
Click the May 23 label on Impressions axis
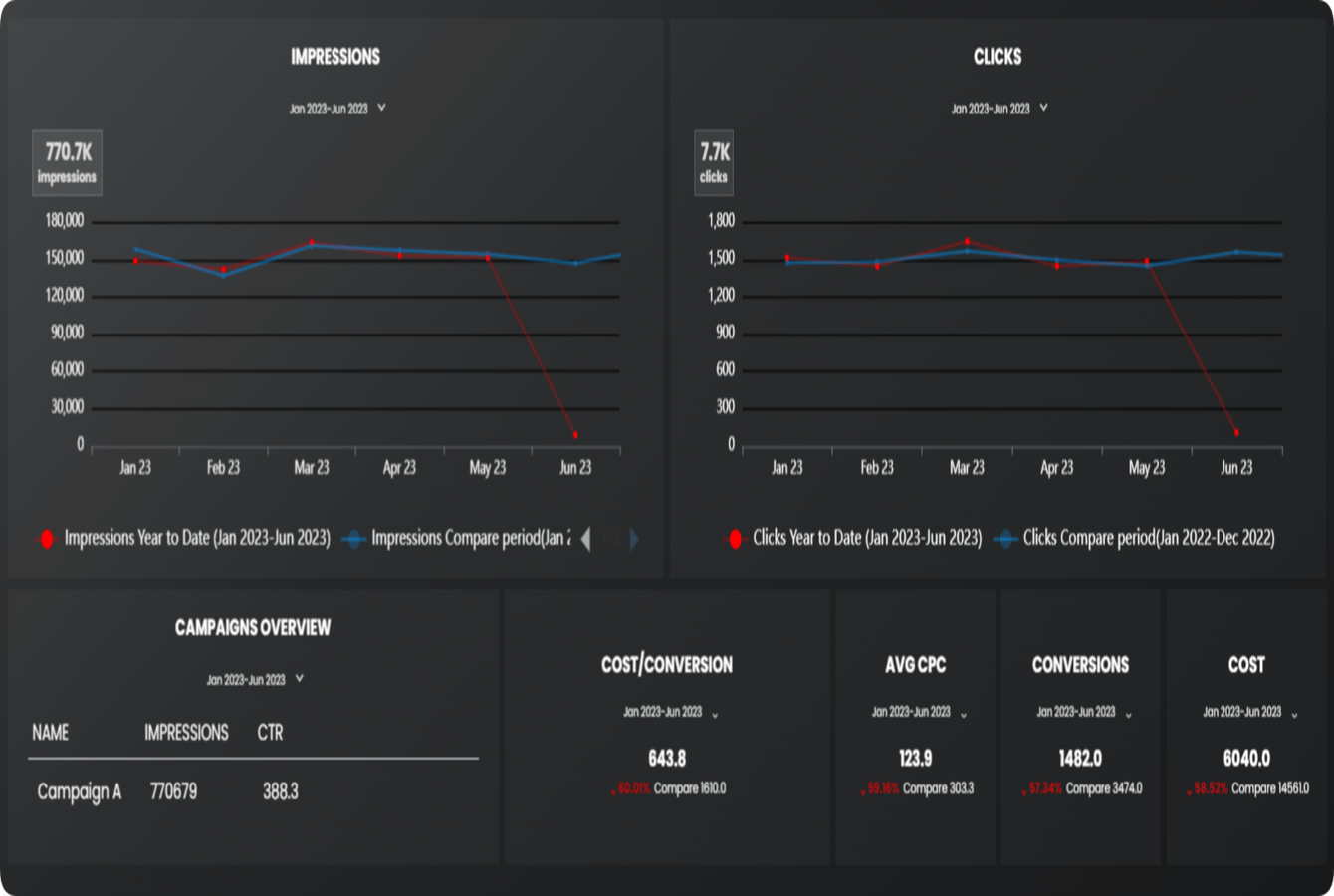pyautogui.click(x=488, y=468)
